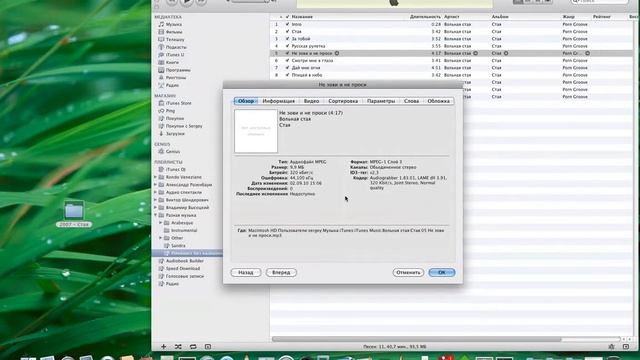This screenshot has width=640, height=360.
Task: Uncheck the Стая track checkbox
Action: [287, 31]
